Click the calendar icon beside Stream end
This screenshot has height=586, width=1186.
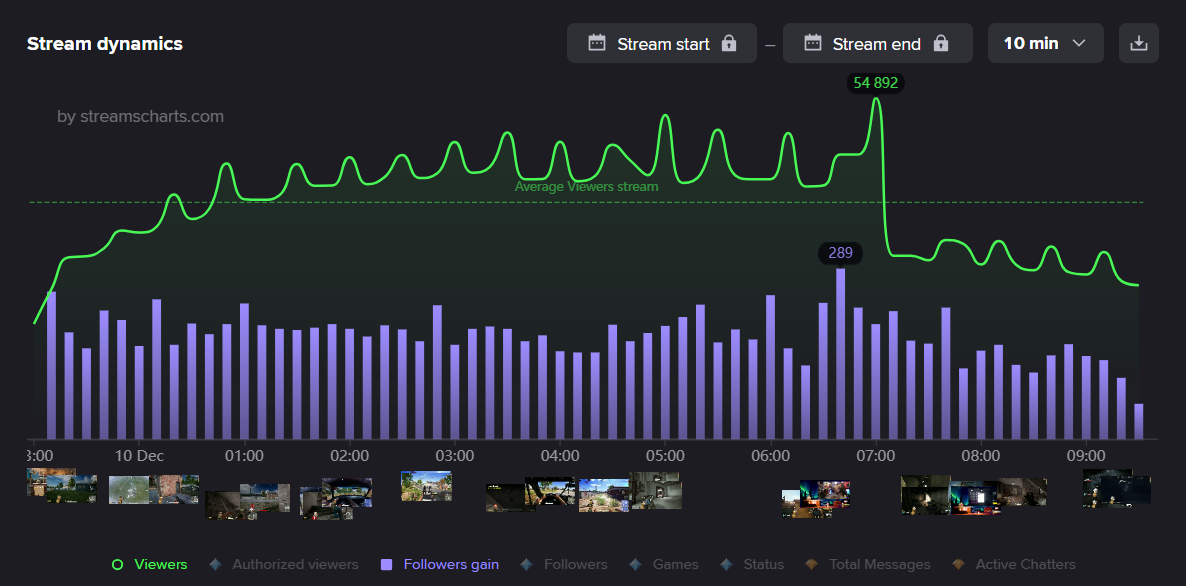tap(813, 43)
